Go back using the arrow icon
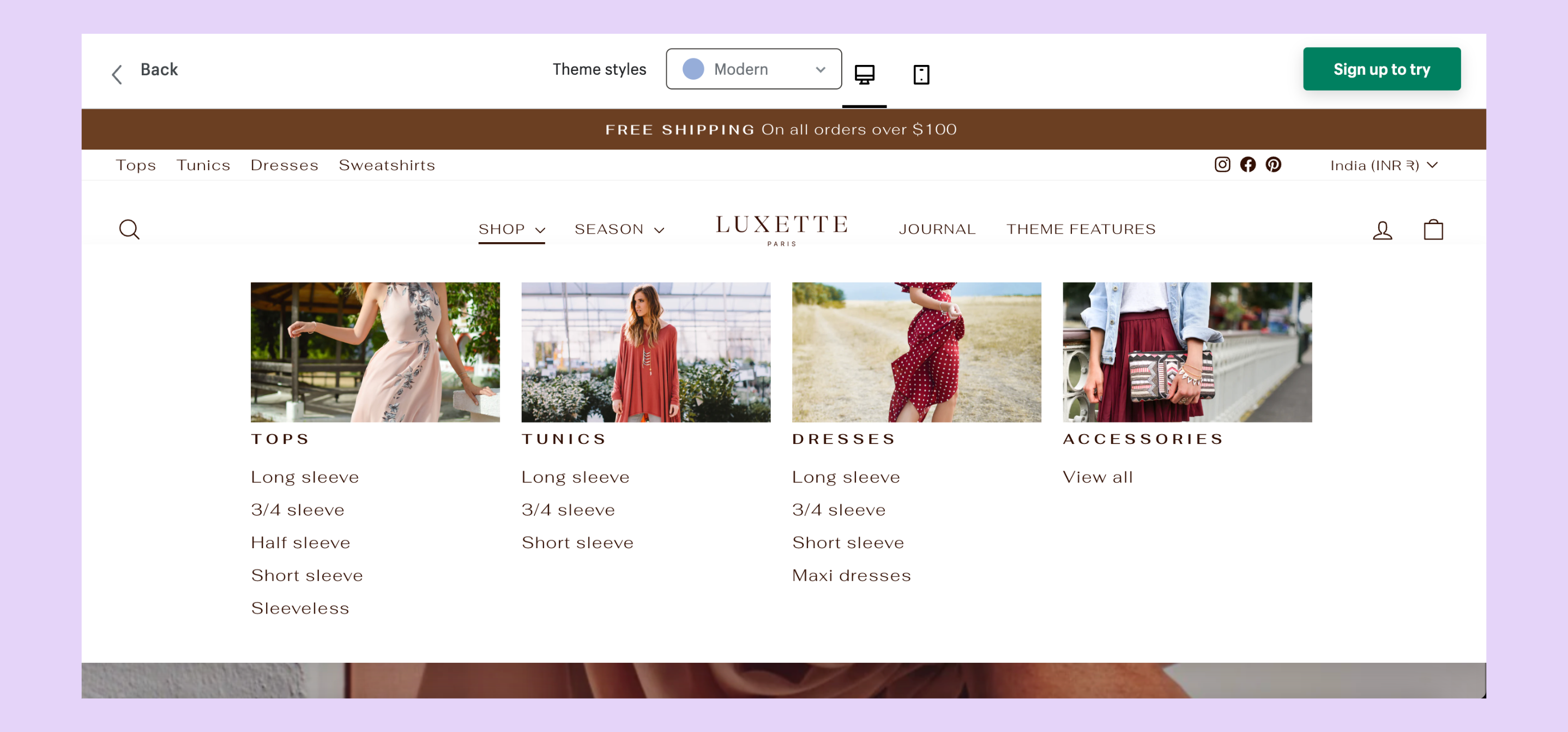Viewport: 1568px width, 732px height. pos(117,74)
